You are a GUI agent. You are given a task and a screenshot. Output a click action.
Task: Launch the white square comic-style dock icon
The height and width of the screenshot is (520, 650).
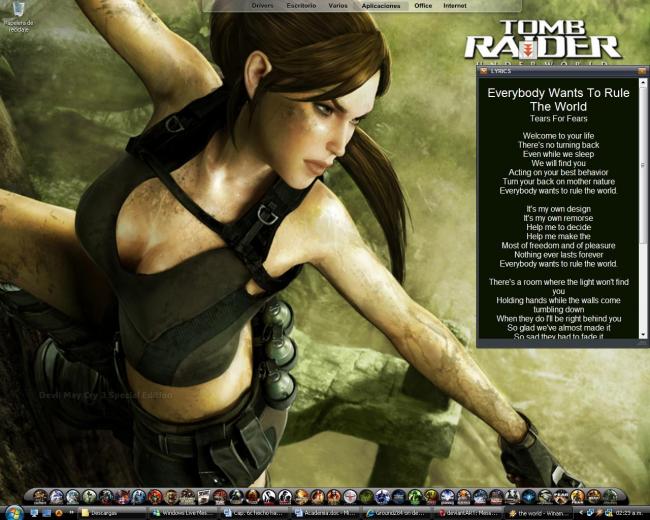204,496
